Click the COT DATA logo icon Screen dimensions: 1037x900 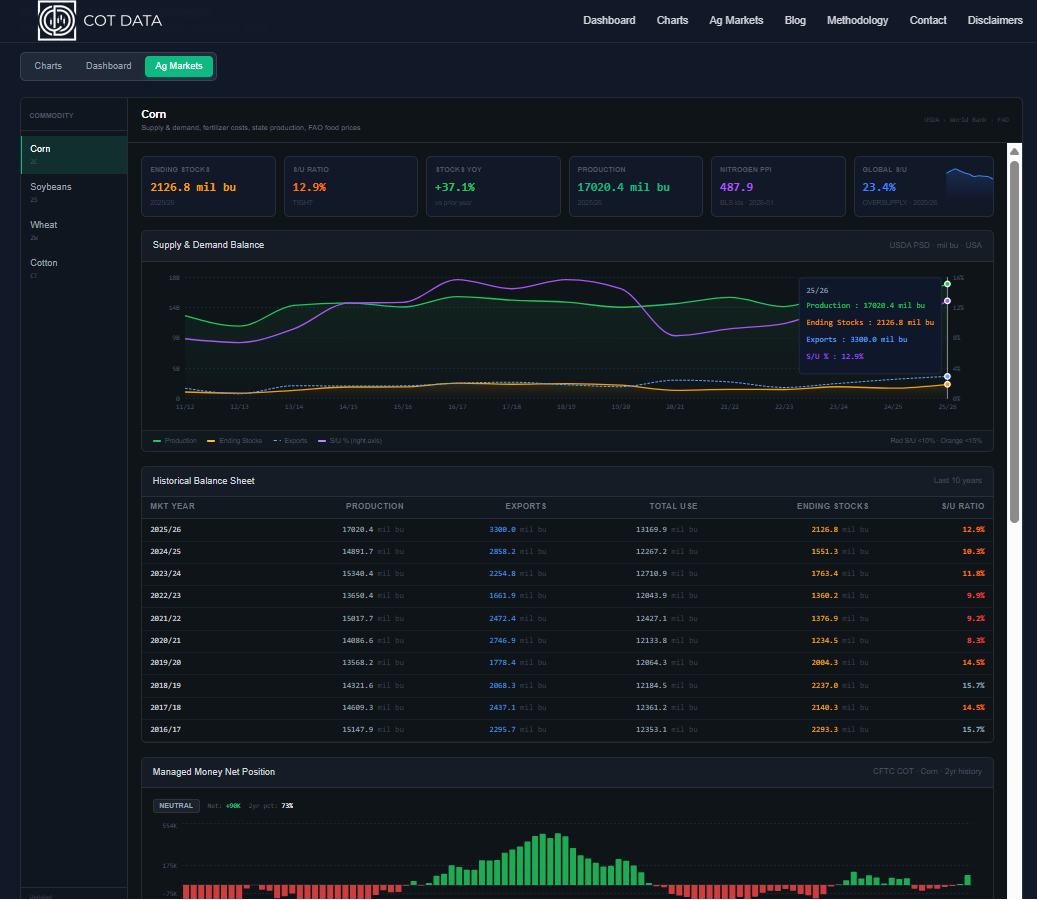pyautogui.click(x=56, y=20)
